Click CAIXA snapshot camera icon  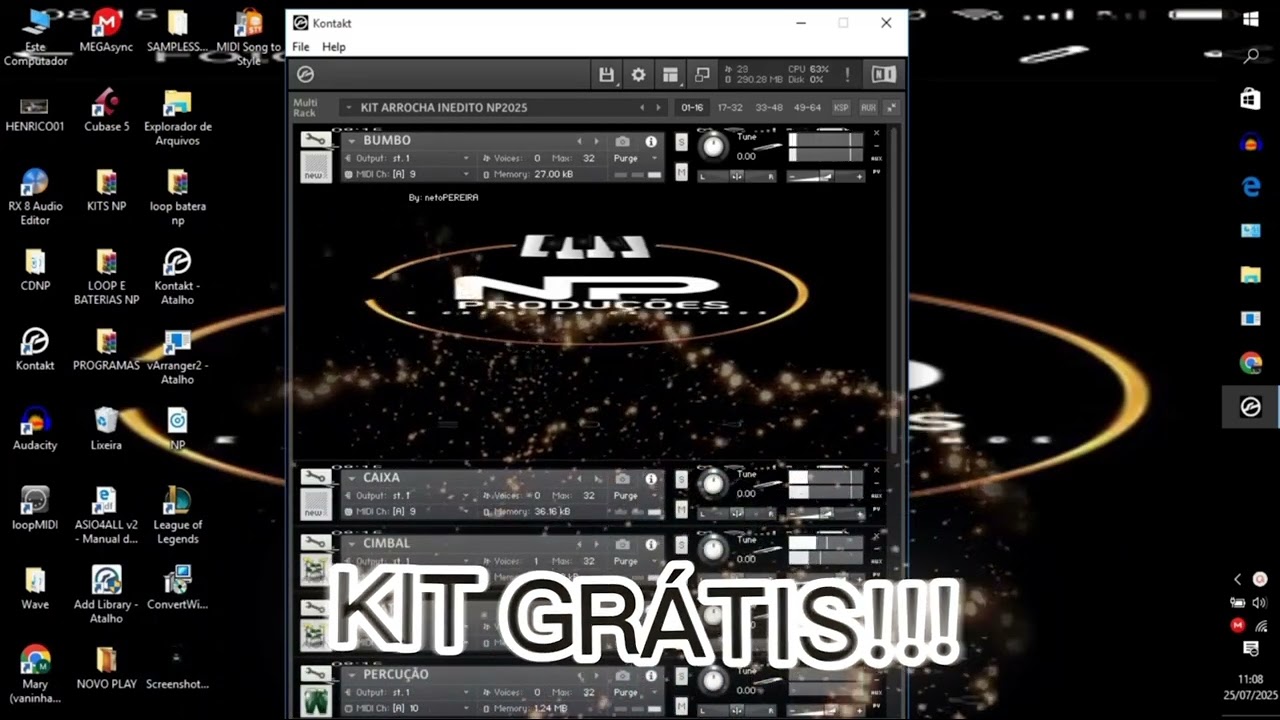pos(623,479)
